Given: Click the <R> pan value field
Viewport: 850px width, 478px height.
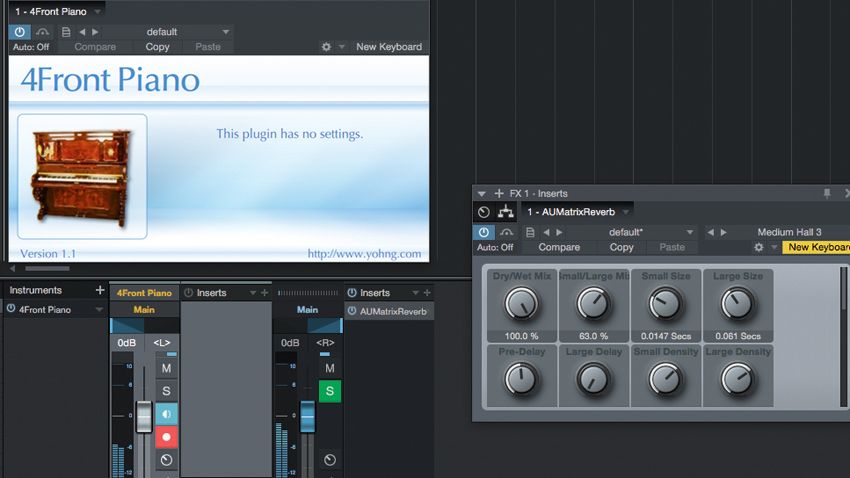Looking at the screenshot, I should 325,343.
